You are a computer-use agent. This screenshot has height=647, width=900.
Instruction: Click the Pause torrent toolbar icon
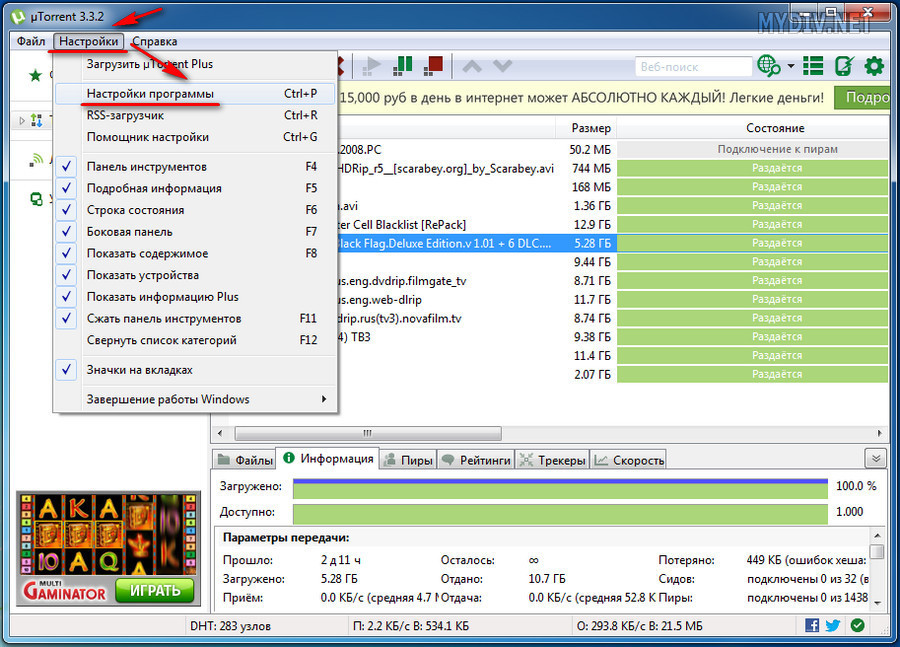click(x=403, y=65)
